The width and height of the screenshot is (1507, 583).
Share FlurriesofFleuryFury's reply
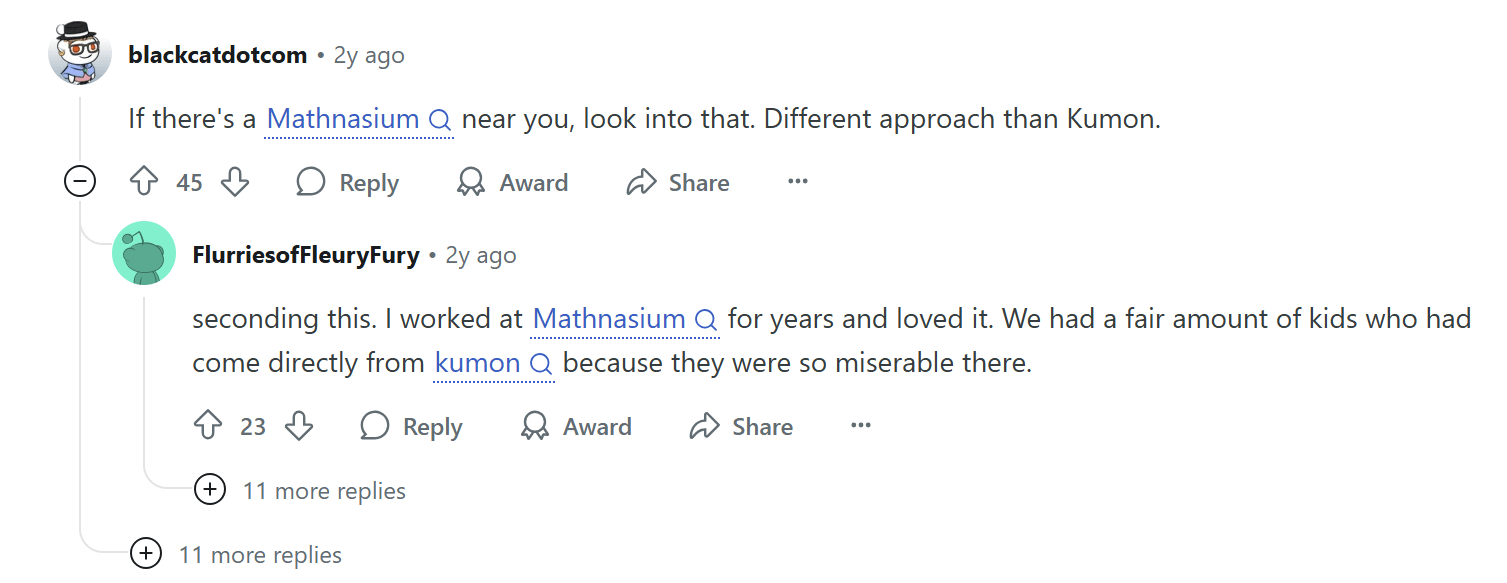[x=741, y=426]
